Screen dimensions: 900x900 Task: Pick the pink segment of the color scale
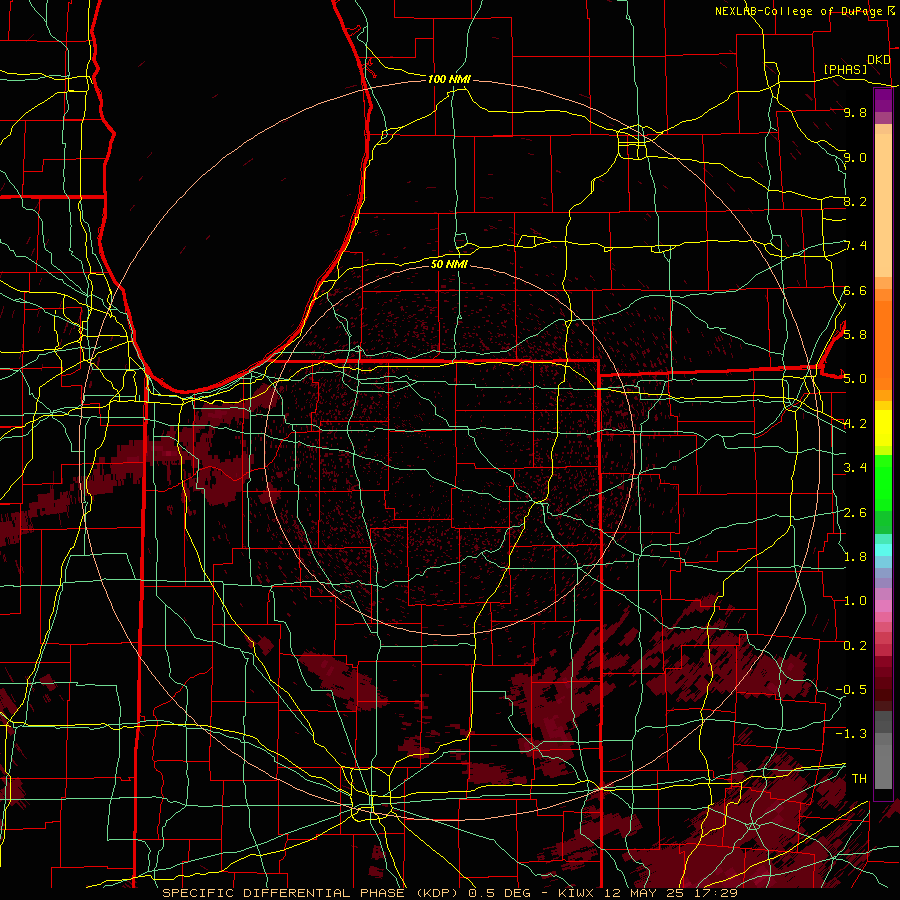tap(883, 606)
